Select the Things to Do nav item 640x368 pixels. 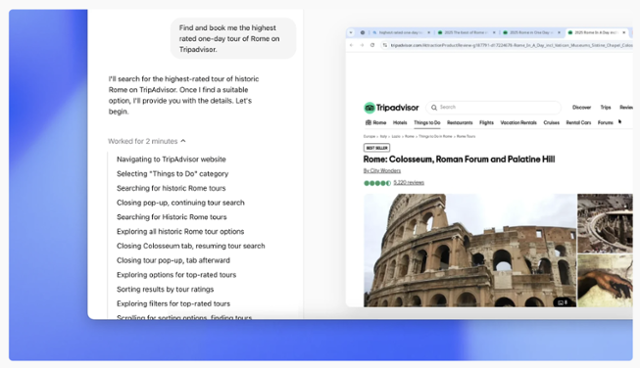[x=427, y=122]
